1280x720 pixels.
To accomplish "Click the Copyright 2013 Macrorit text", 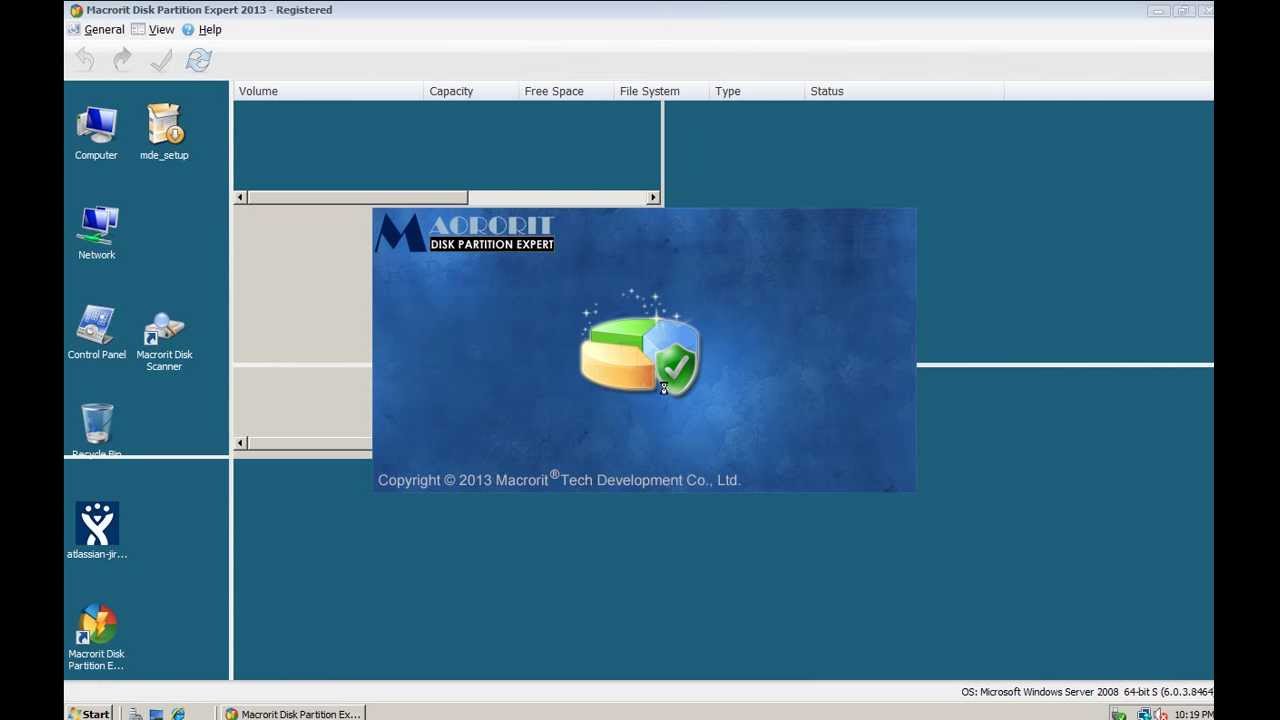I will (559, 480).
